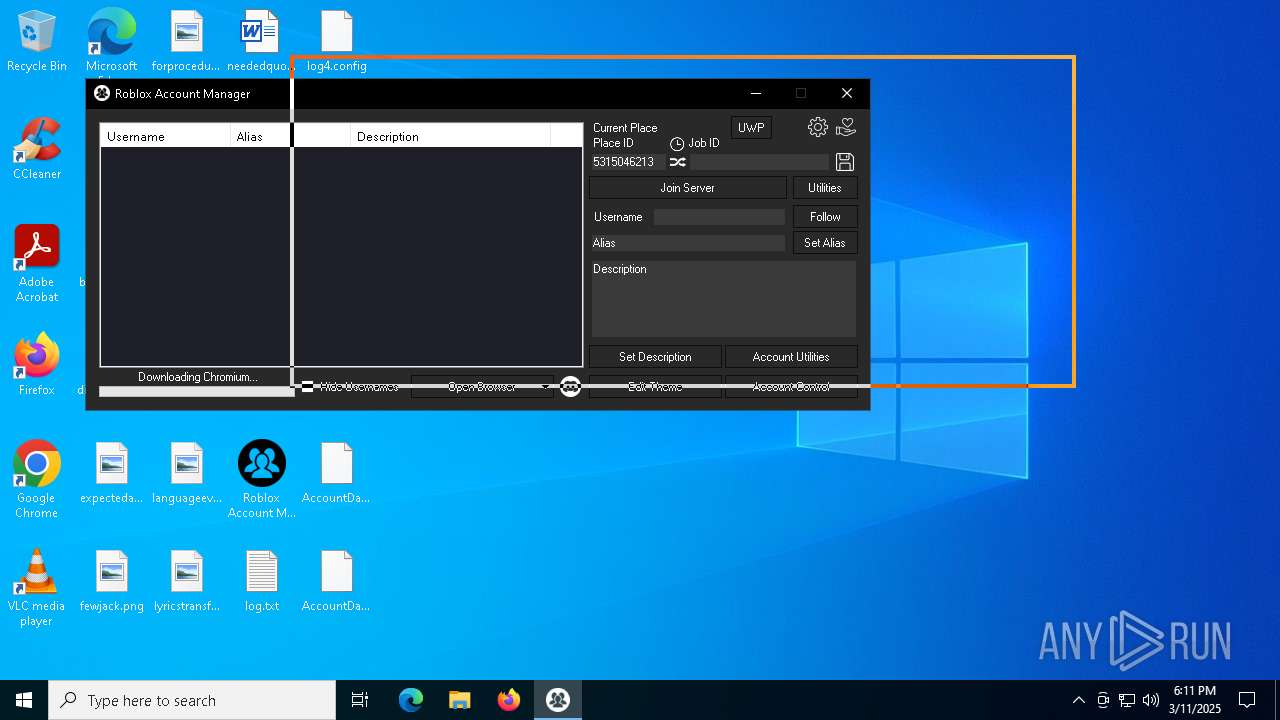
Task: Click the Follow button
Action: tap(825, 217)
